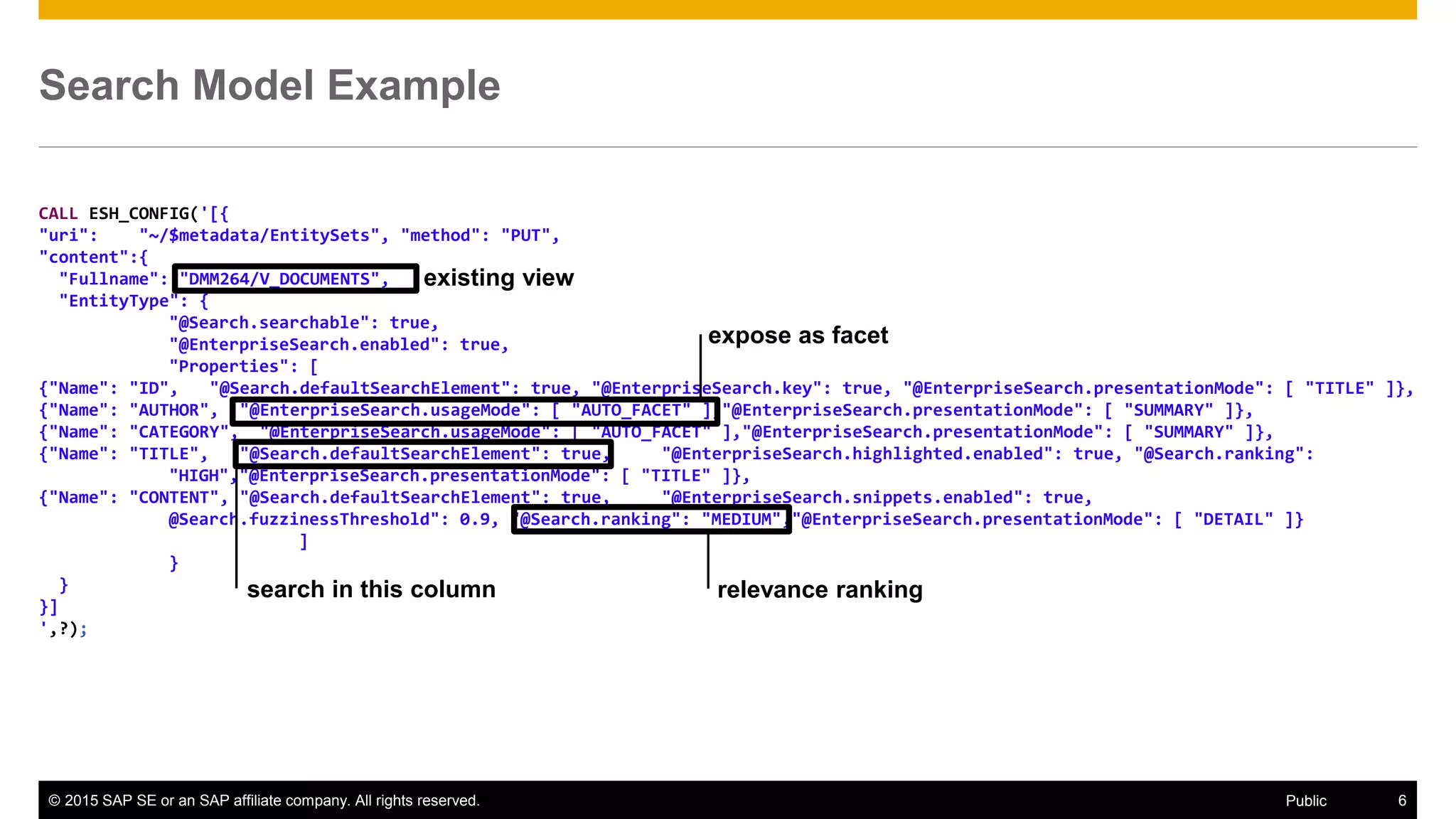Click the "Properties": [ line
The image size is (1456, 819).
[243, 367]
